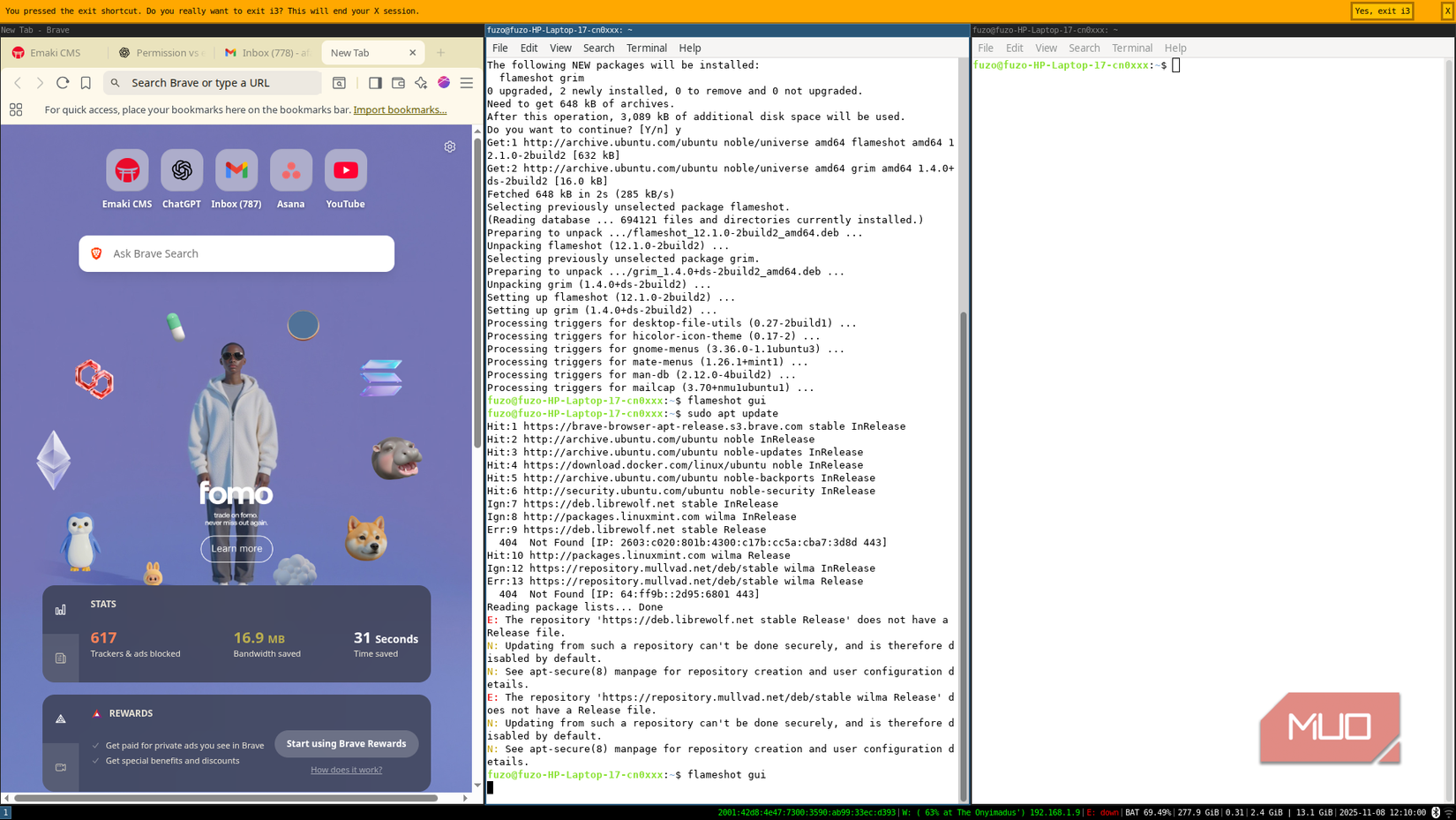
Task: Open Brave's hamburger menu
Action: pos(467,82)
